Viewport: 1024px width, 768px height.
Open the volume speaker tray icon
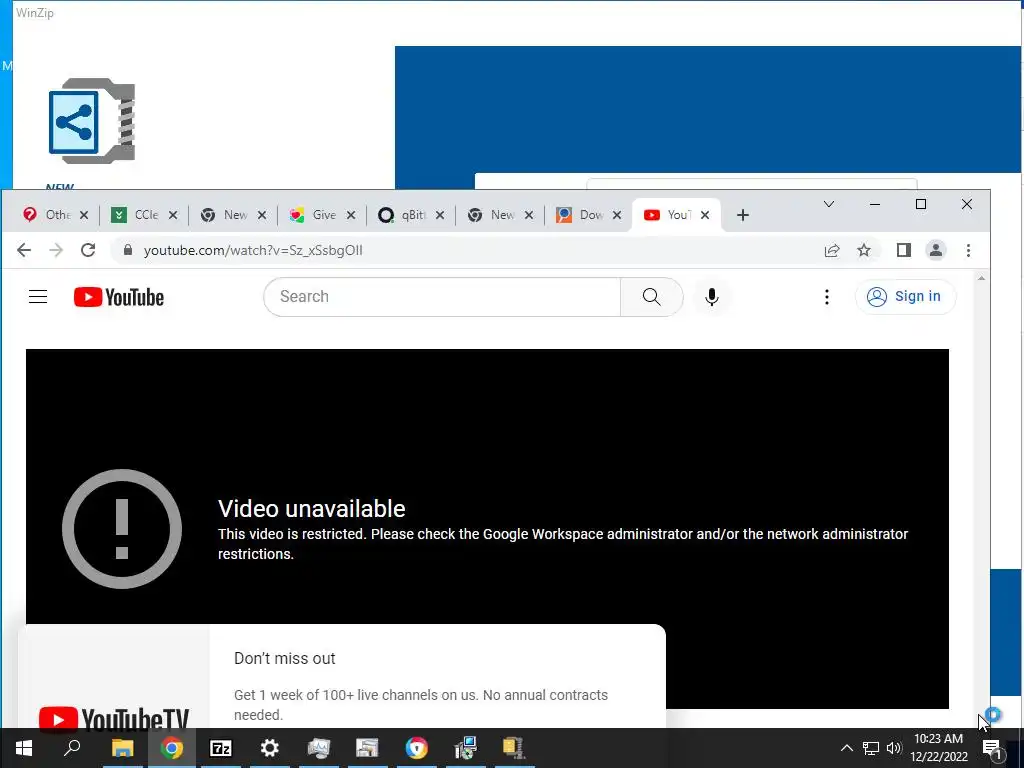pos(894,748)
